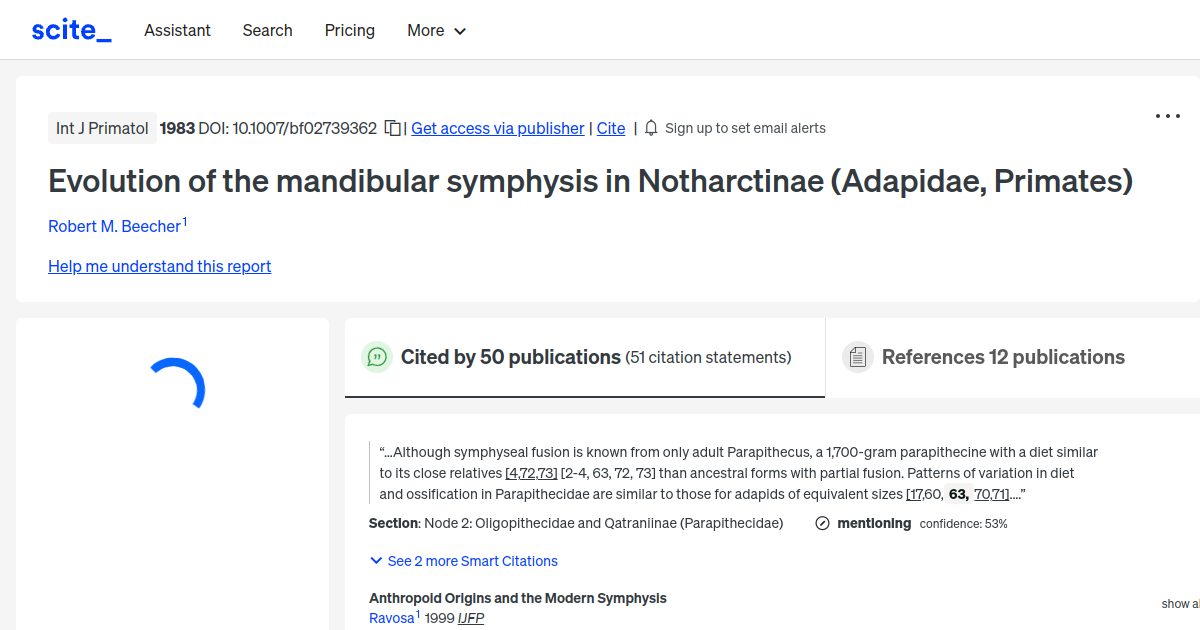The width and height of the screenshot is (1200, 630).
Task: Open the three-dot options menu
Action: click(1167, 116)
